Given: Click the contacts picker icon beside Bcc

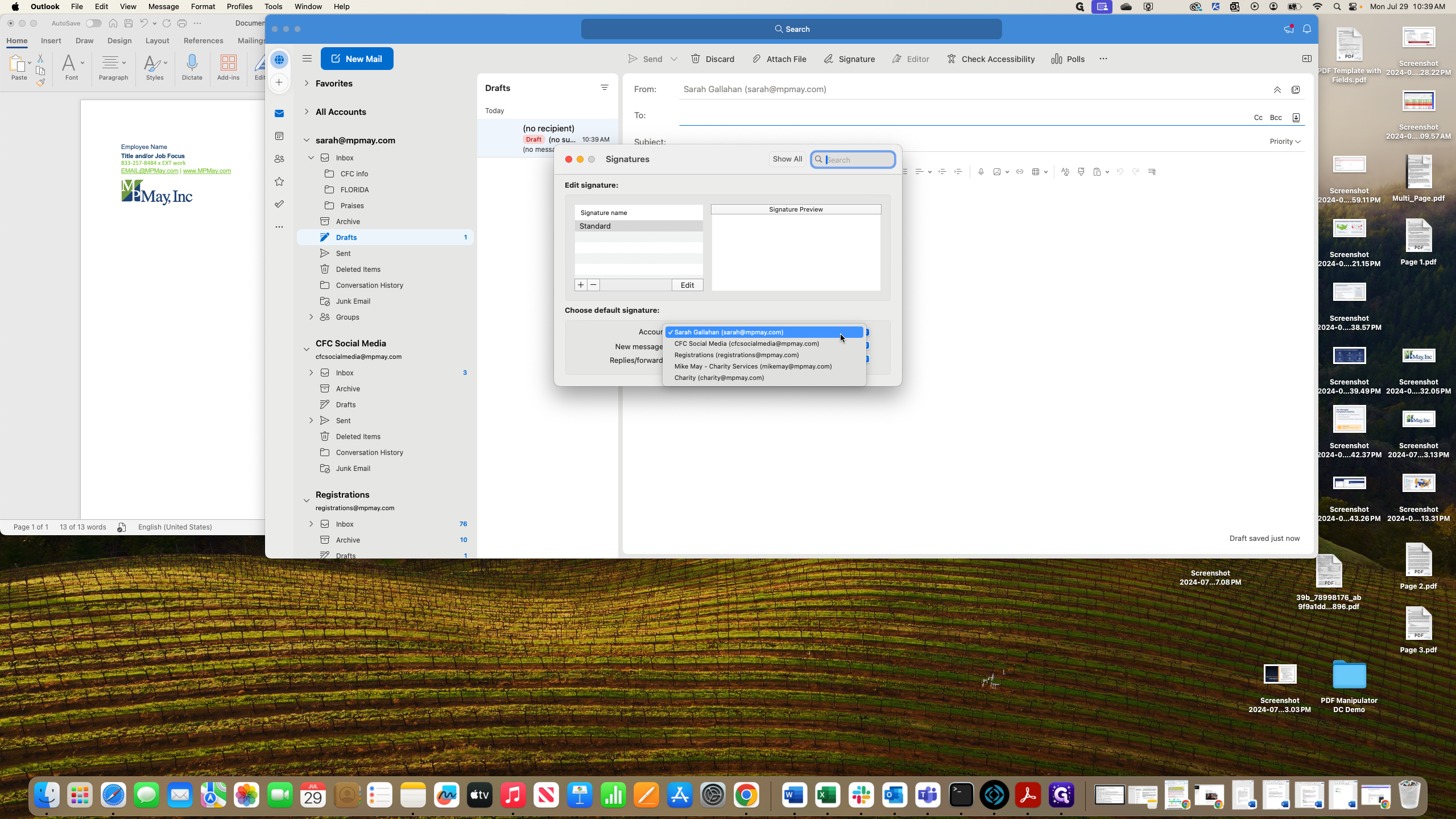Looking at the screenshot, I should (1296, 118).
